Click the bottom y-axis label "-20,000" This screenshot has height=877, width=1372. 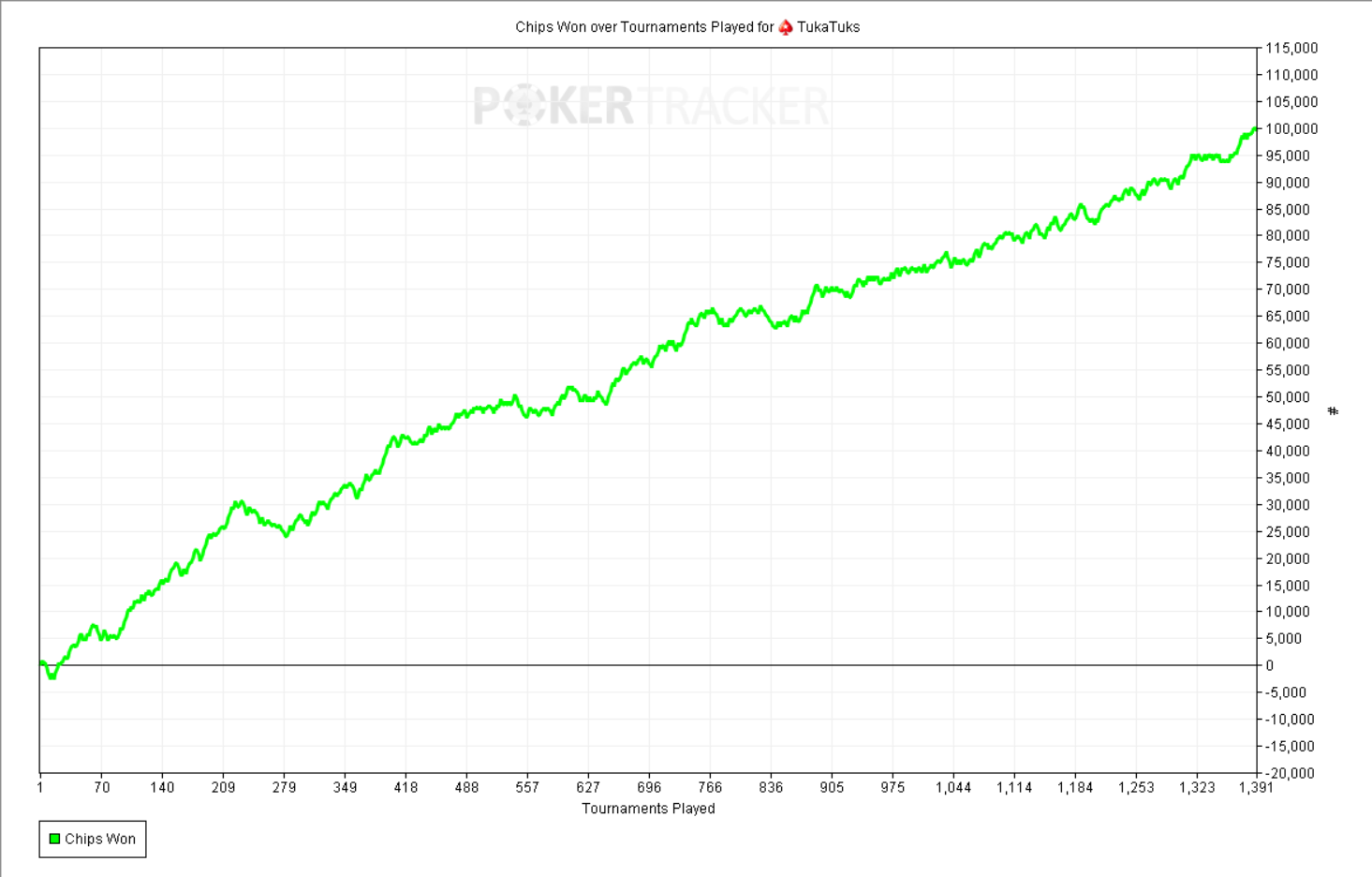coord(1290,773)
